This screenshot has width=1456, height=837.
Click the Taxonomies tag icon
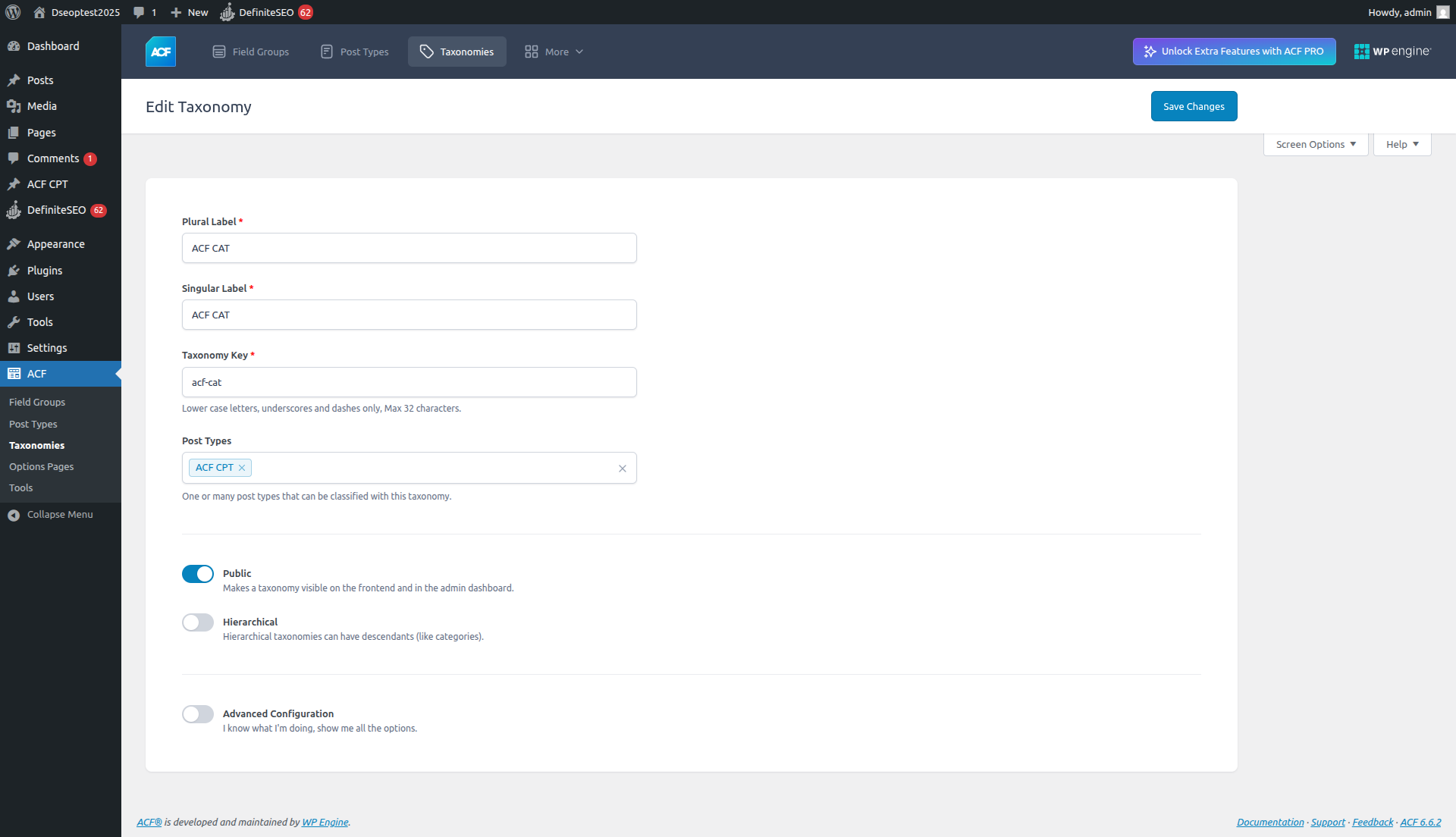point(427,51)
